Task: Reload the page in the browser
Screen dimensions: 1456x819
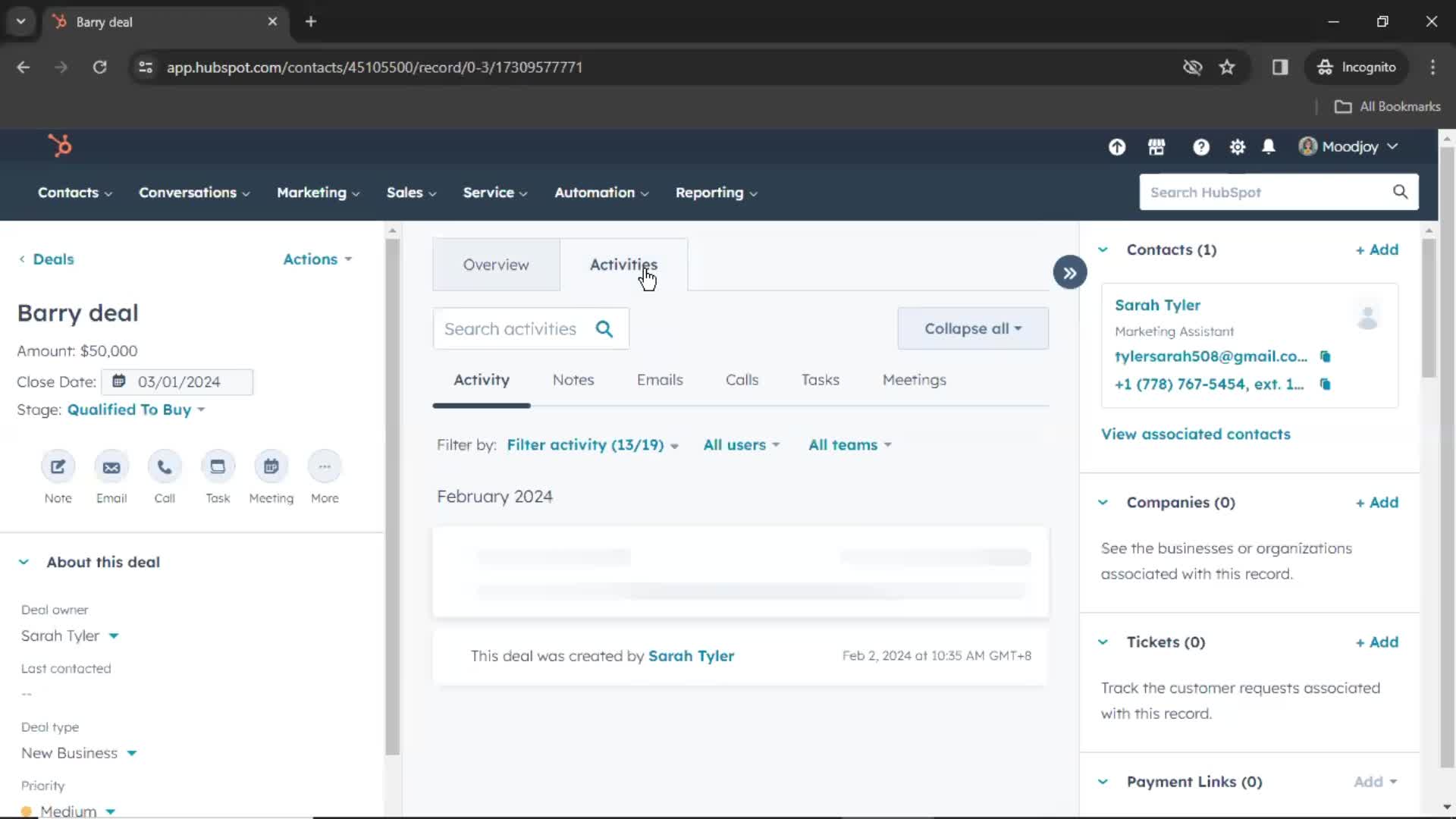Action: coord(99,67)
